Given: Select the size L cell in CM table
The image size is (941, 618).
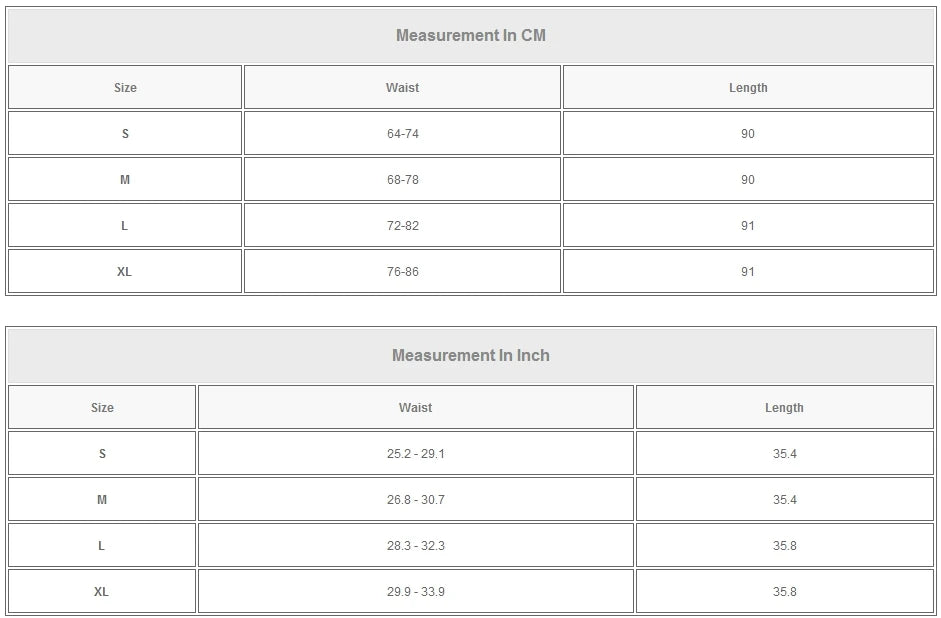Looking at the screenshot, I should click(x=125, y=226).
